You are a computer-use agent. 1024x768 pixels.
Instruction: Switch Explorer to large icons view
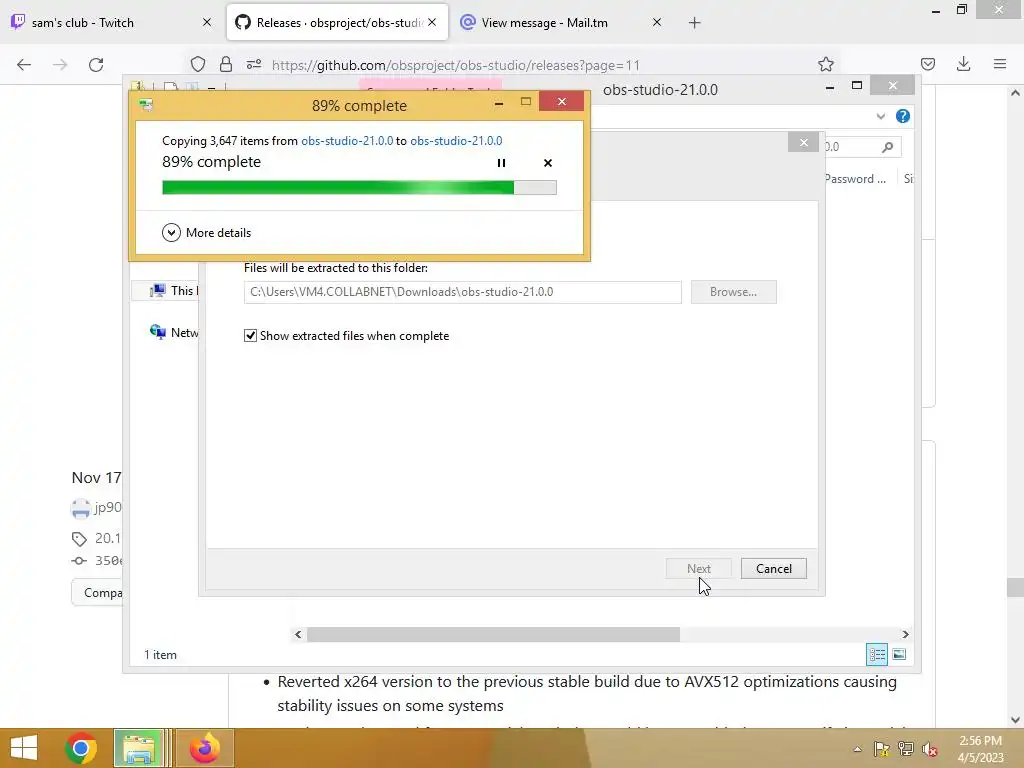pyautogui.click(x=899, y=654)
